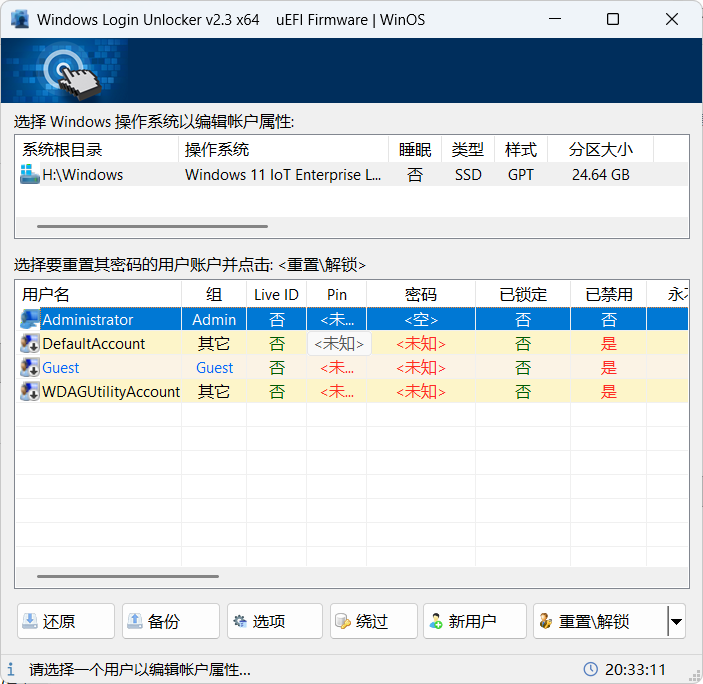This screenshot has height=684, width=703.
Task: Click the status message 请选择一个用户以编辑帐户属性
Action: (139, 669)
